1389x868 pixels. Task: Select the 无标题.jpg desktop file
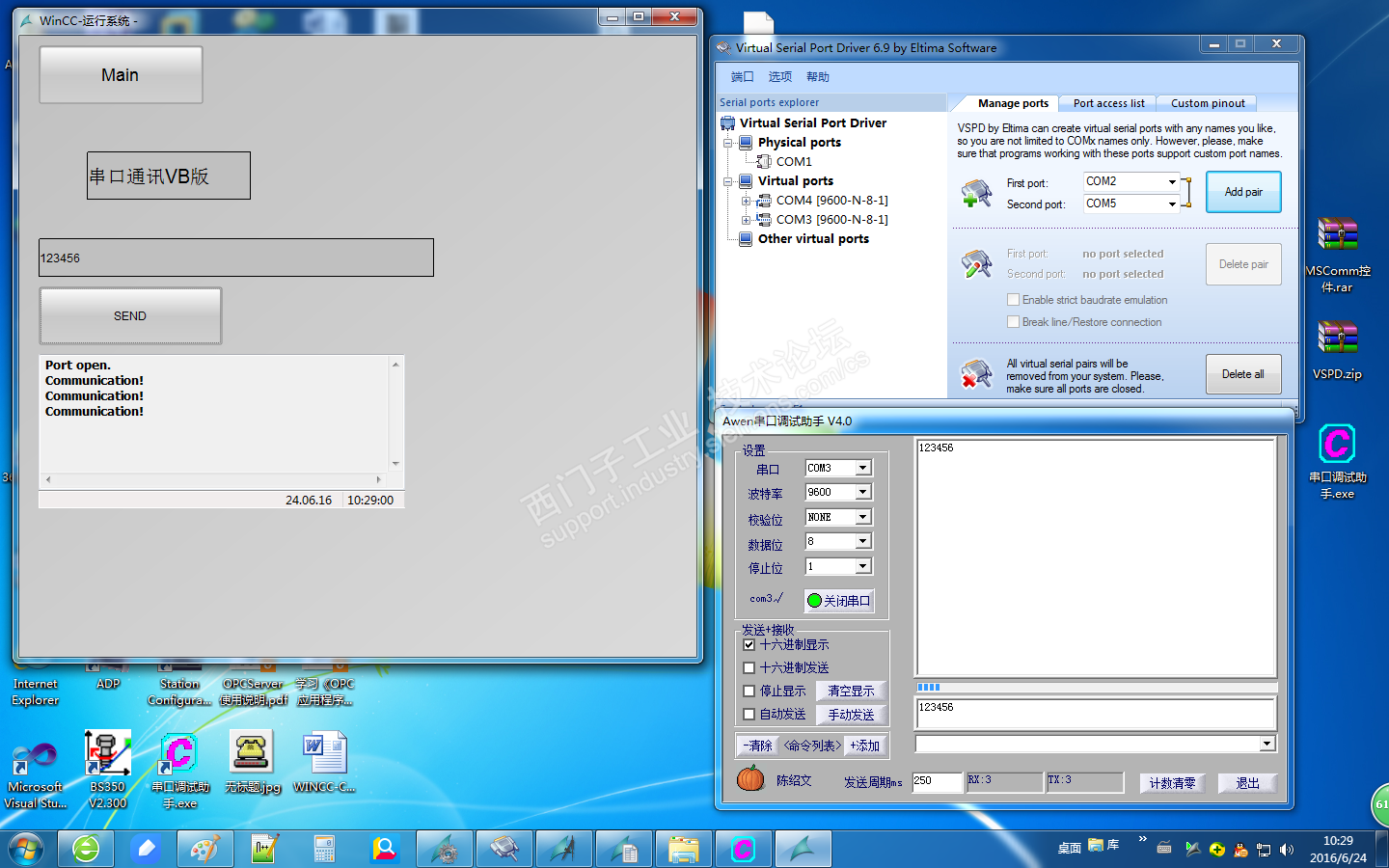pos(252,762)
